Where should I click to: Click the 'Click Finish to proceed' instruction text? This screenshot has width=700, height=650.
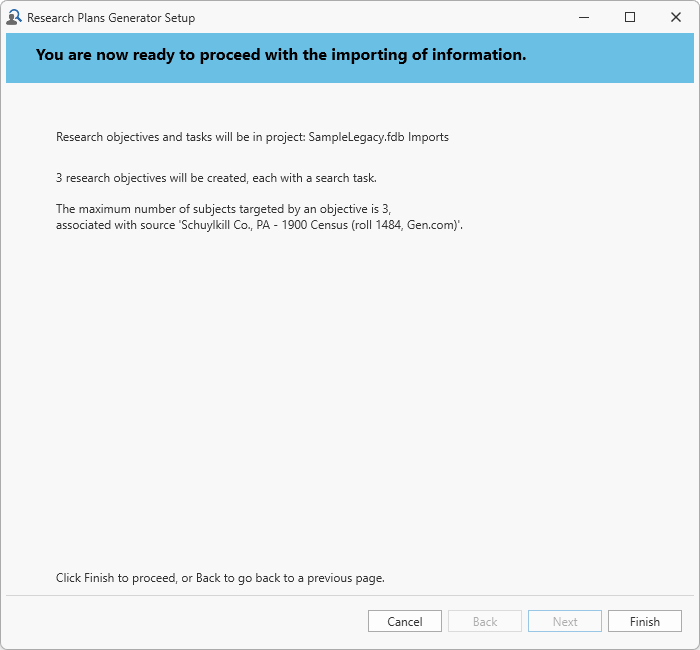(x=220, y=578)
